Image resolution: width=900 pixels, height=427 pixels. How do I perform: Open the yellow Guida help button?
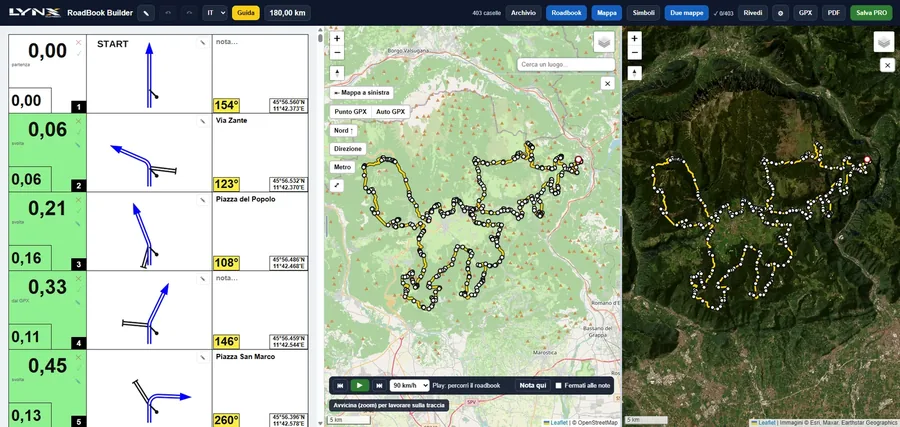(x=246, y=13)
